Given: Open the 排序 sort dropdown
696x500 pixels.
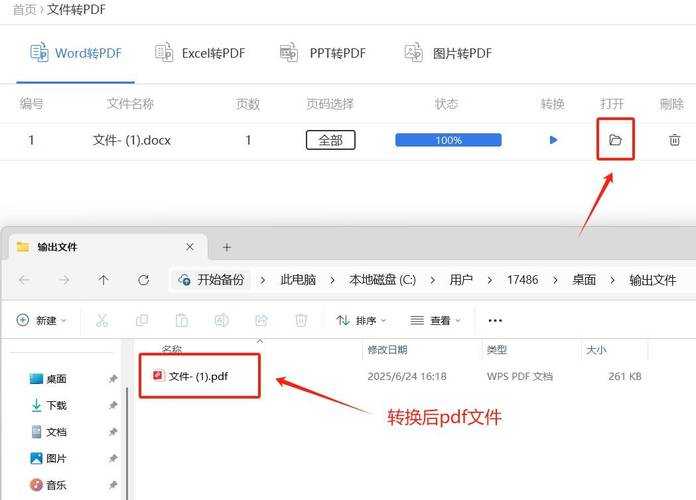Looking at the screenshot, I should [x=361, y=320].
